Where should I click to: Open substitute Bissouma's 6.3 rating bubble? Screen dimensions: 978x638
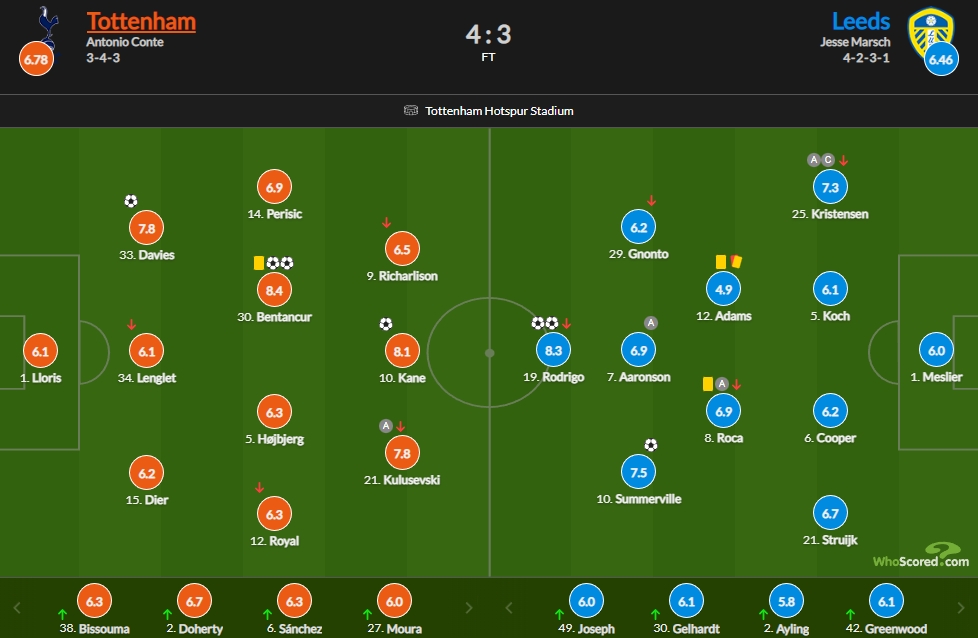point(94,601)
